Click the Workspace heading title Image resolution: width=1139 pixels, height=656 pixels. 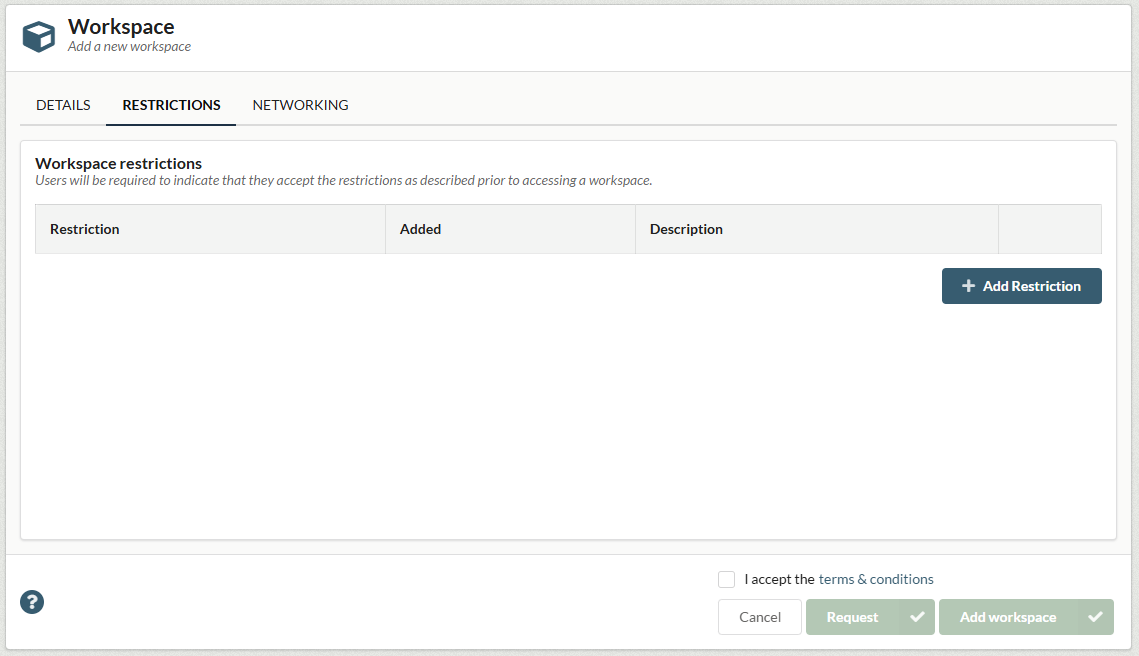(121, 27)
